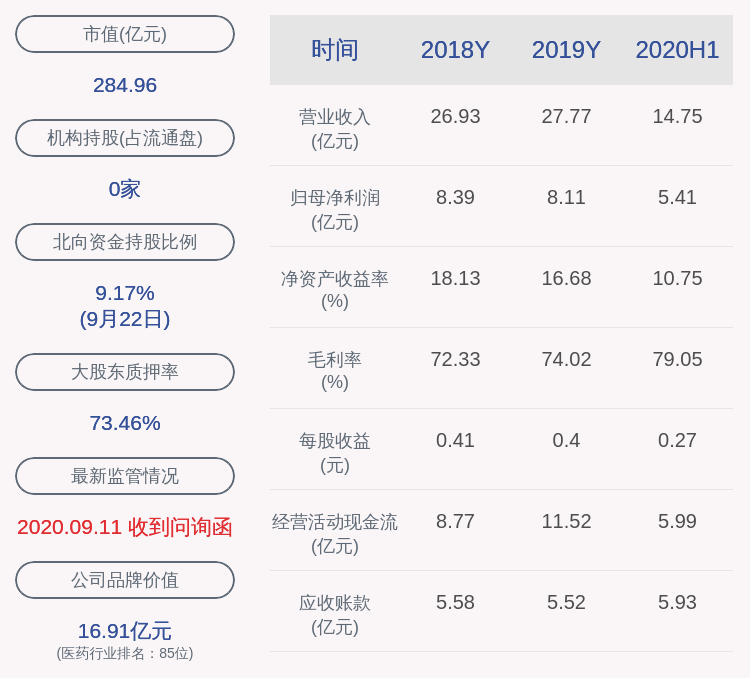Select receivables value 5.52
Screen dimensions: 750x678
(566, 601)
